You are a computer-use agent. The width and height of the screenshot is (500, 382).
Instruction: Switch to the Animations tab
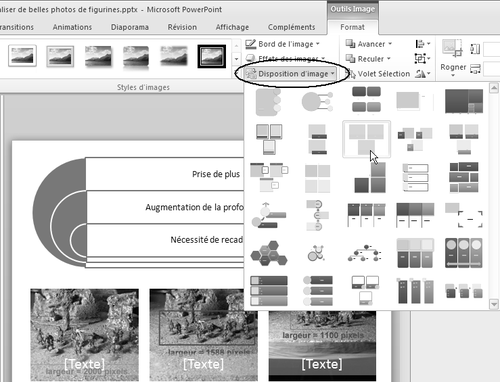tap(72, 27)
